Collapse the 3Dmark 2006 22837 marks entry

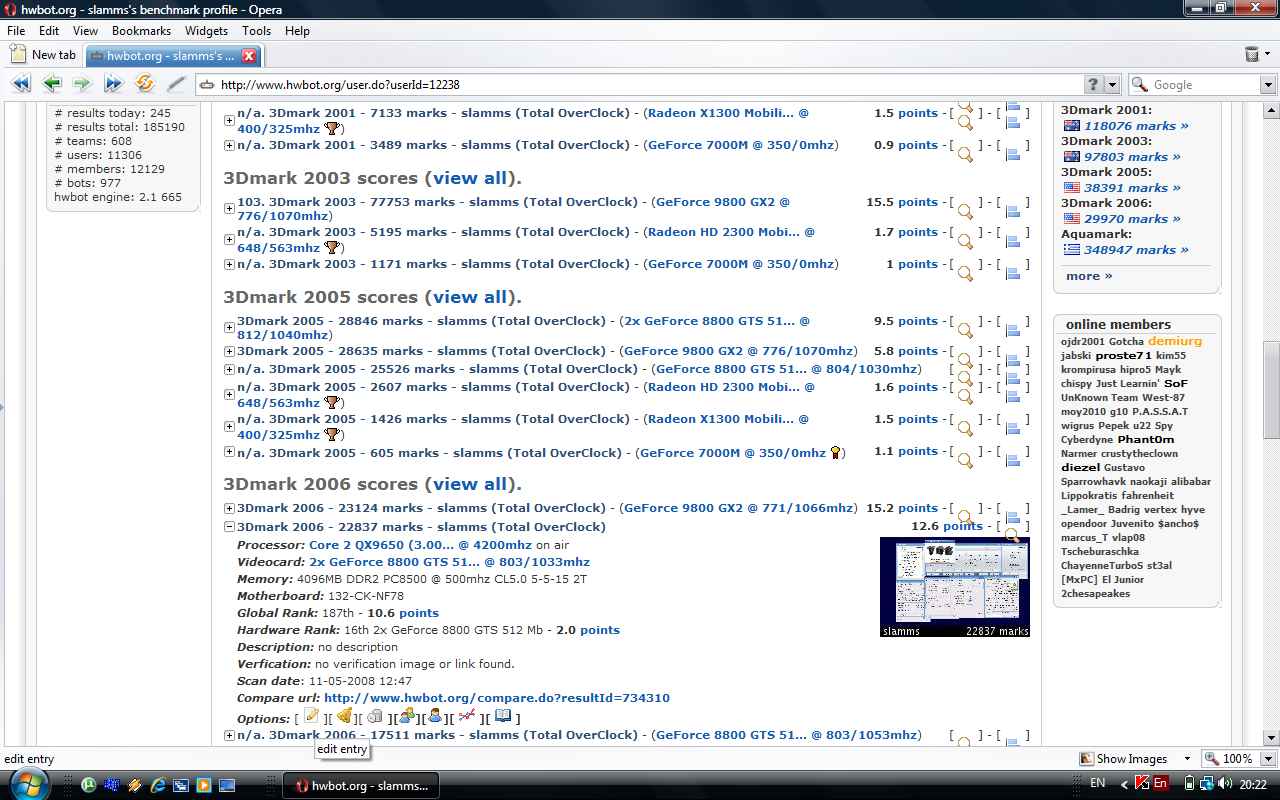tap(229, 527)
